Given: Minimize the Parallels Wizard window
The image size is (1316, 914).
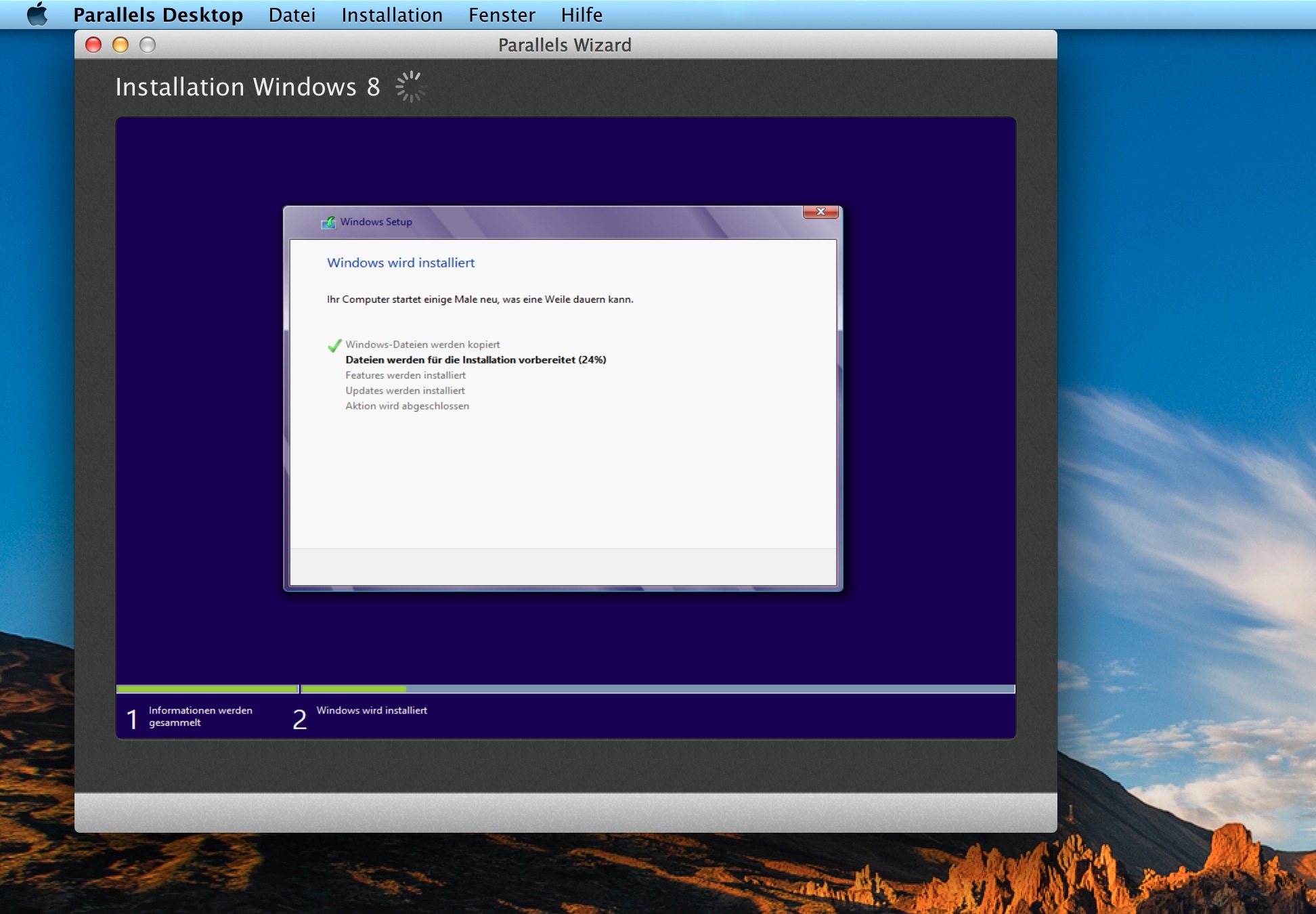Looking at the screenshot, I should (120, 45).
